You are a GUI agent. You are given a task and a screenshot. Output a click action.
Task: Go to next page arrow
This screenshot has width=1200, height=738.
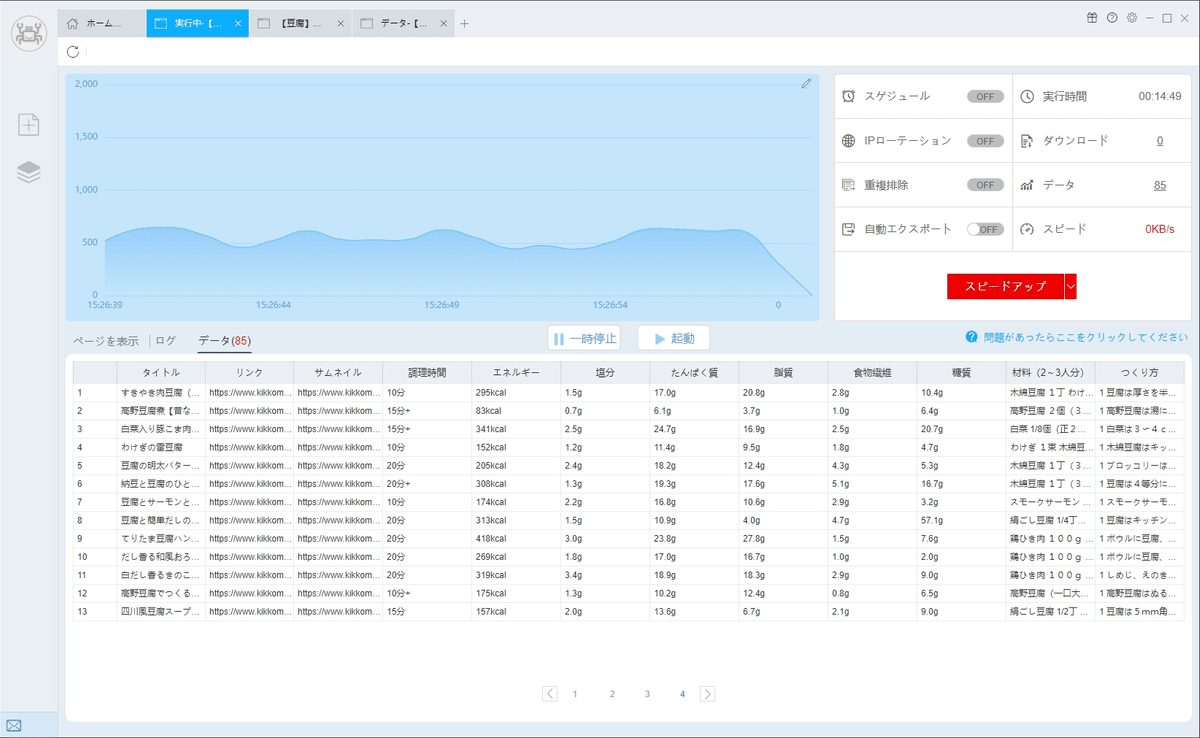[x=707, y=693]
